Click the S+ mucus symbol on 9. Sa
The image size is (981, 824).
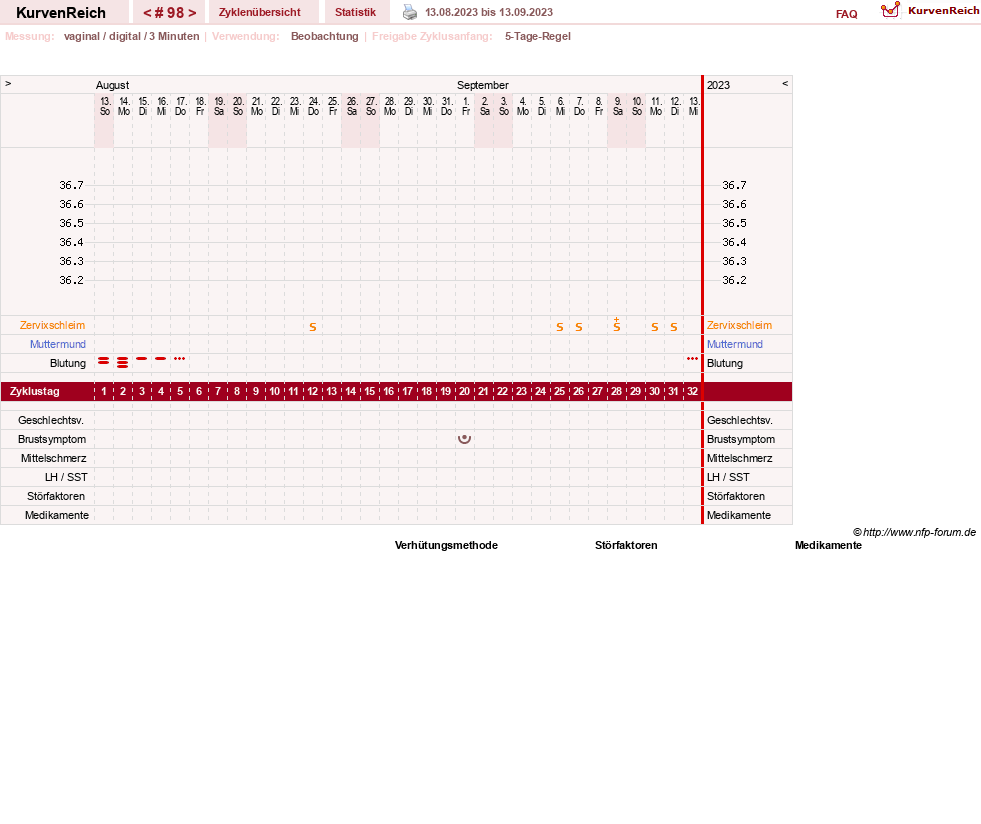(x=617, y=324)
